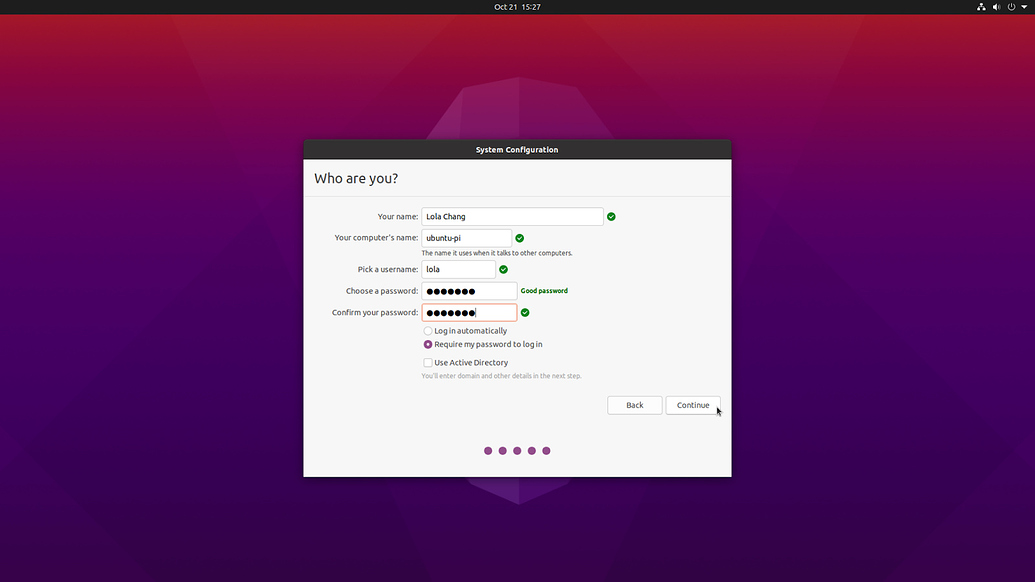Click the volume icon in the top bar

click(995, 6)
